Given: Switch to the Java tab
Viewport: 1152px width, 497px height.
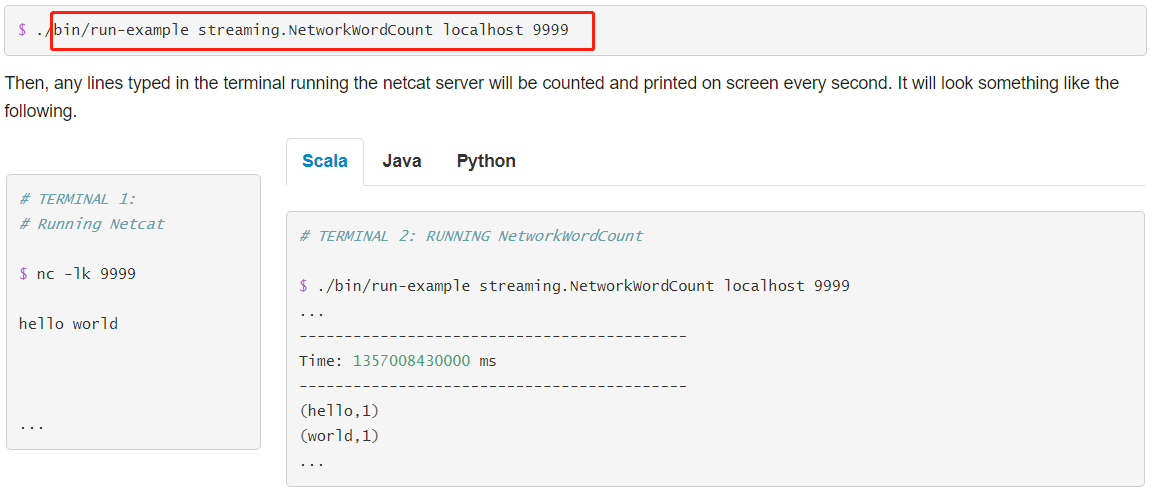Looking at the screenshot, I should click(x=402, y=161).
